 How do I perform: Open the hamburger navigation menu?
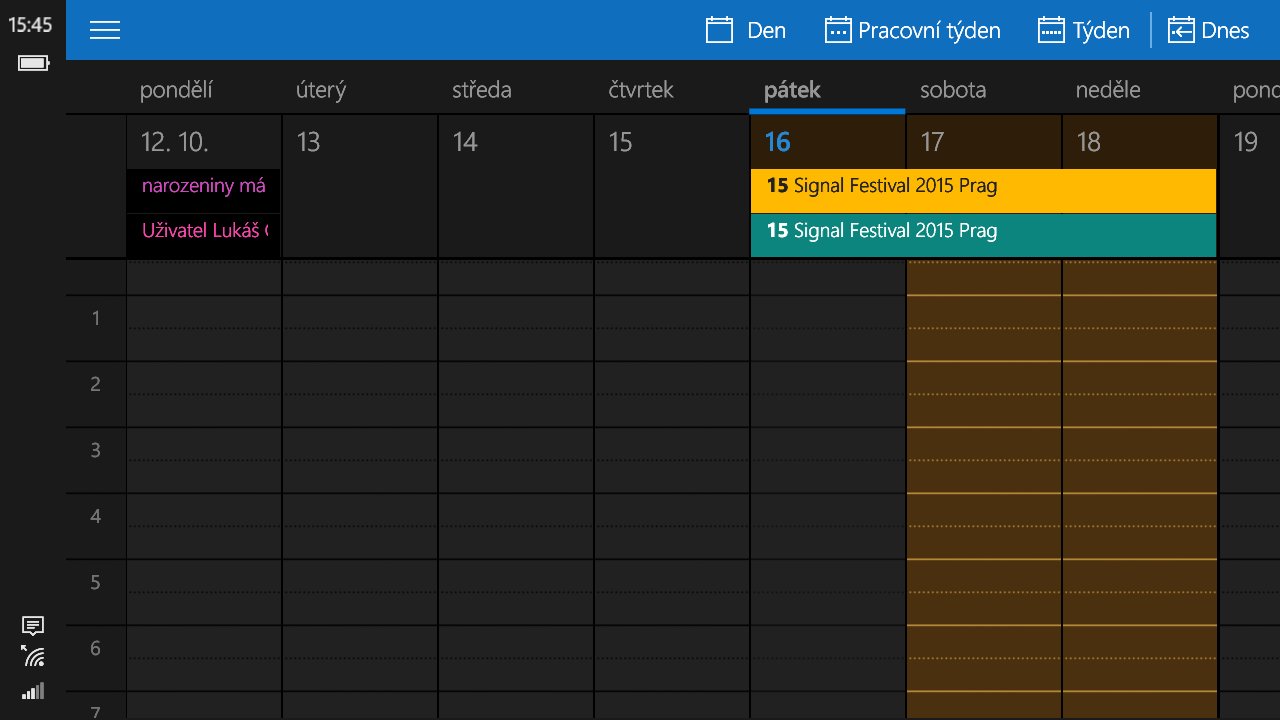coord(105,30)
